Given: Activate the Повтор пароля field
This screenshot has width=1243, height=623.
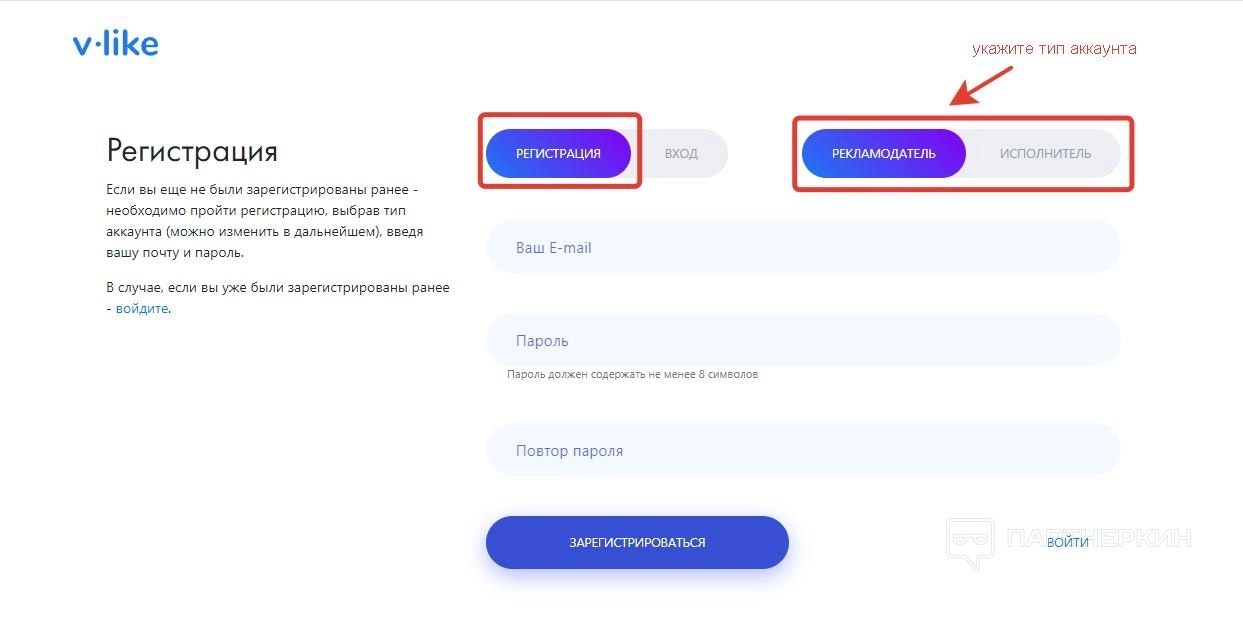Looking at the screenshot, I should coord(802,450).
